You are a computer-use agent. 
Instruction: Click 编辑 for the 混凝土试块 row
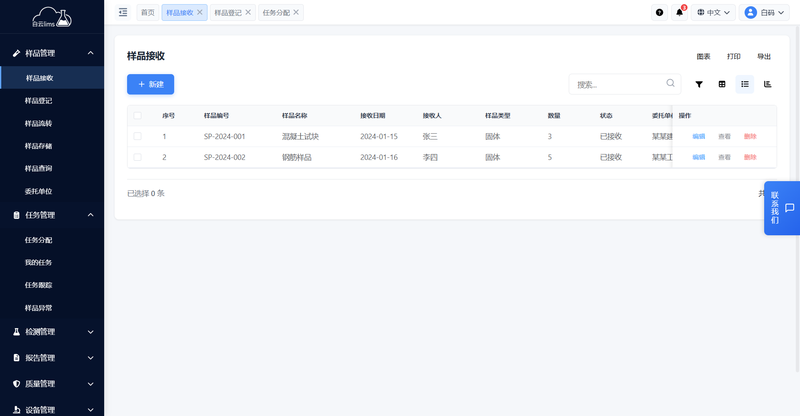pos(698,136)
